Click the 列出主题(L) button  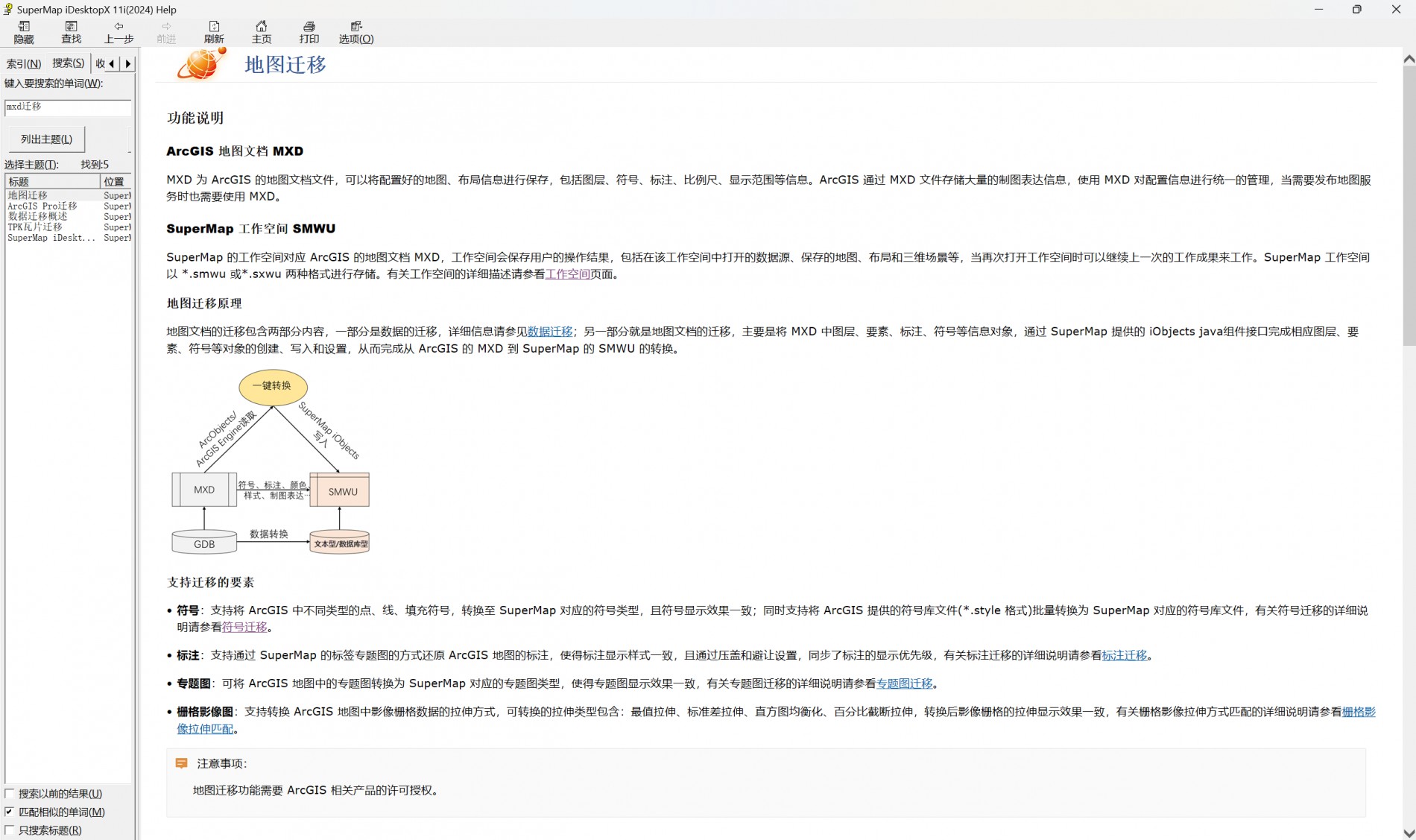tap(46, 139)
